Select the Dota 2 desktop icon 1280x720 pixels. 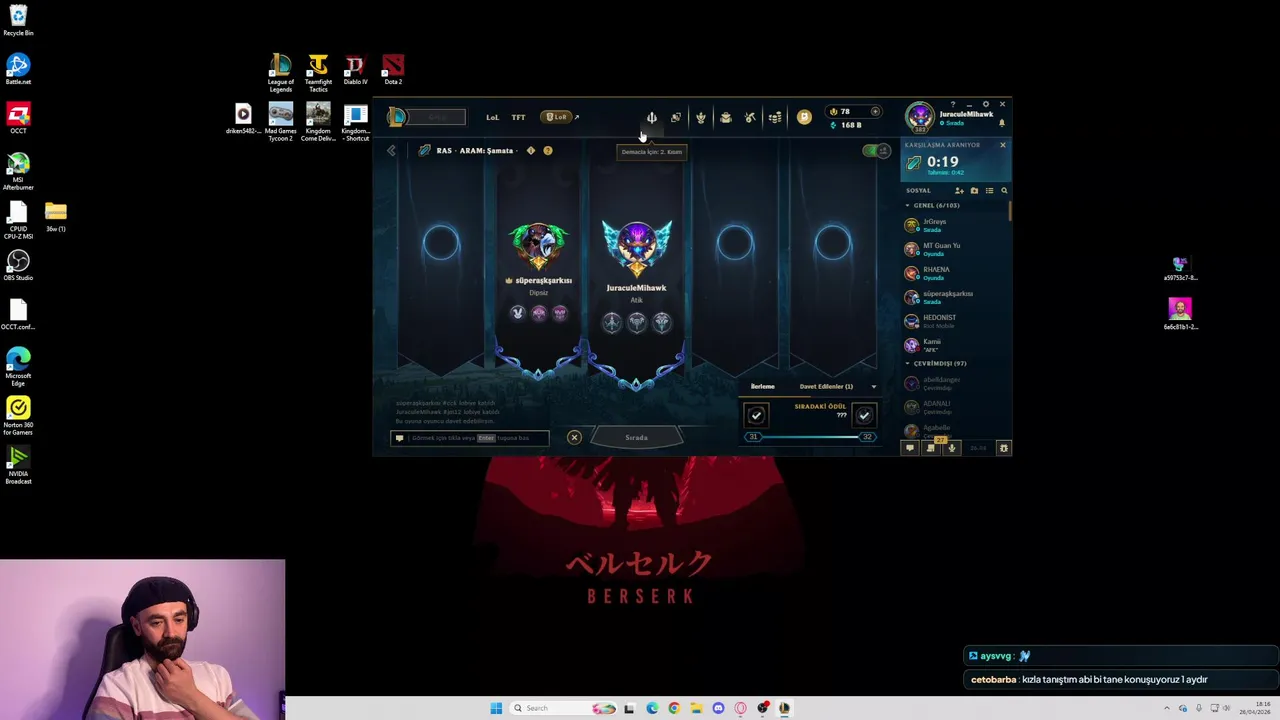(x=393, y=66)
